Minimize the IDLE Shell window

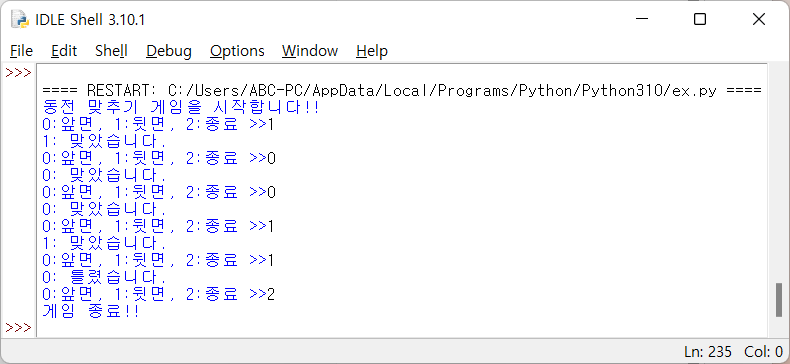(x=641, y=20)
